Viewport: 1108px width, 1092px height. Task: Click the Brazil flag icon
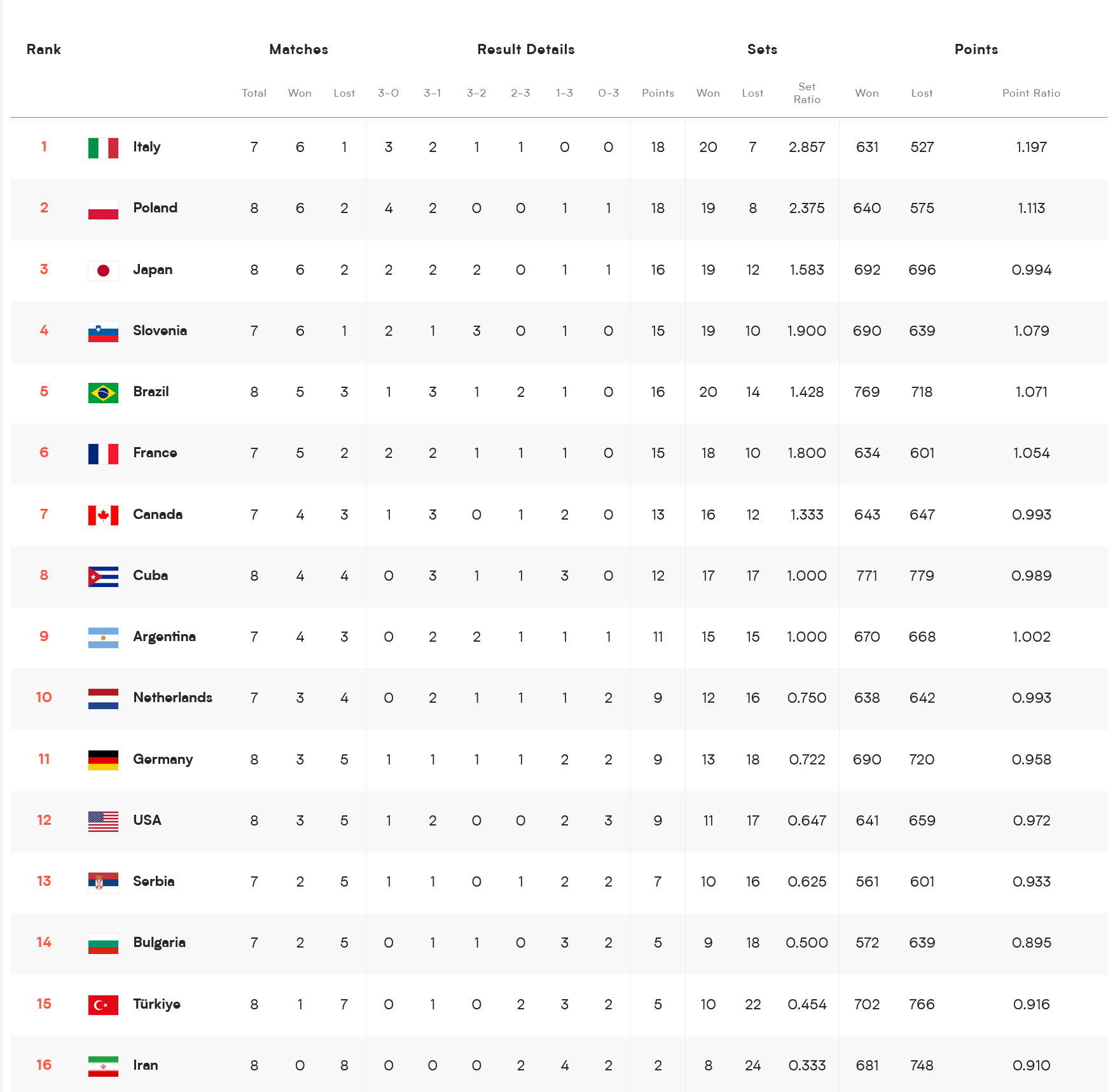(x=103, y=392)
